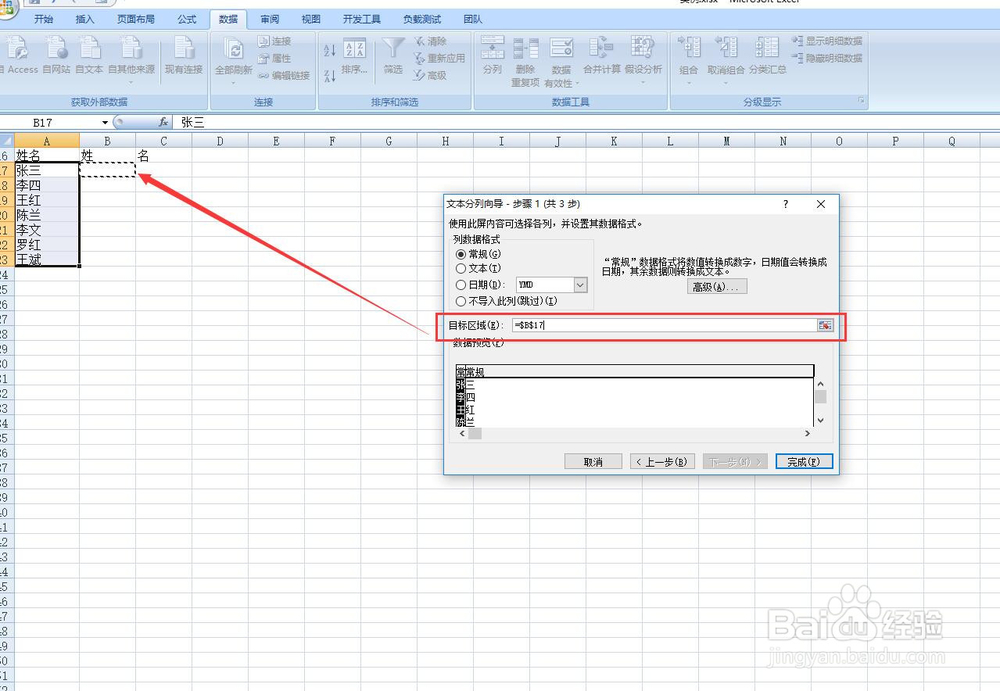Click 完成(F) finish button
The width and height of the screenshot is (1000, 691).
coord(804,462)
